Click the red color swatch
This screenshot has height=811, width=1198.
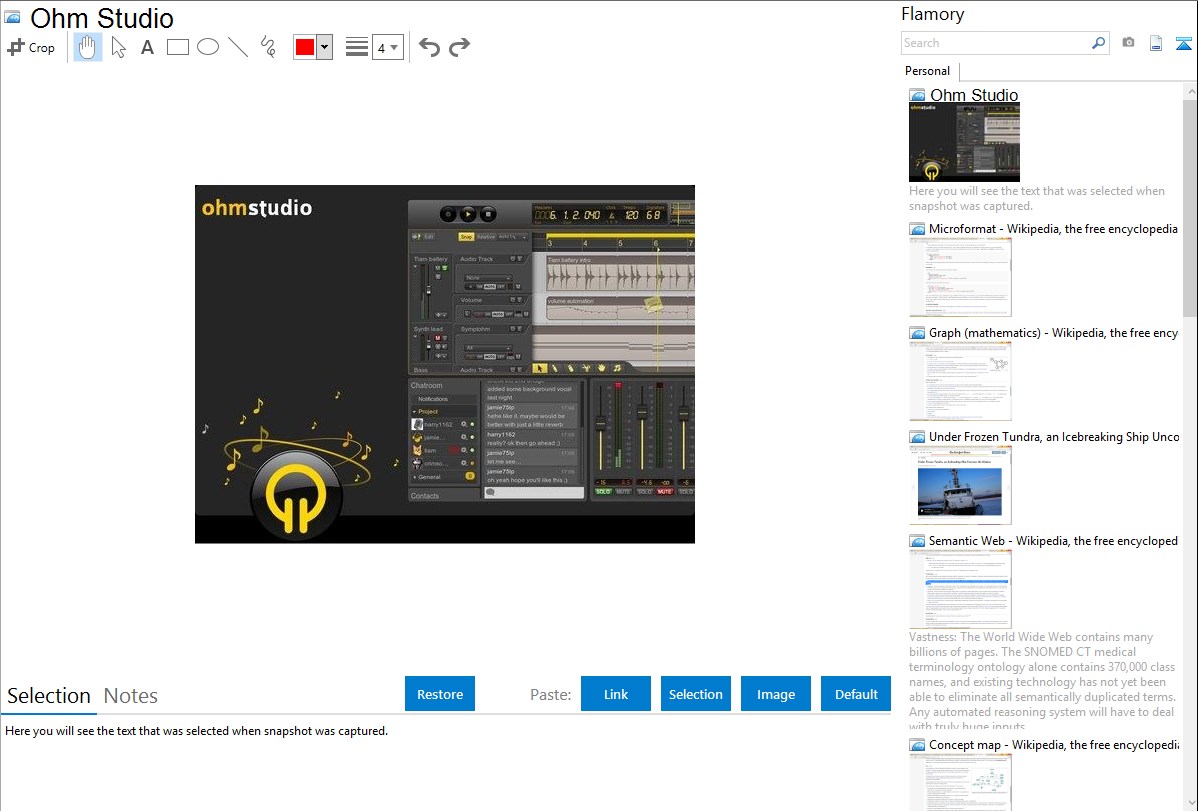coord(305,47)
